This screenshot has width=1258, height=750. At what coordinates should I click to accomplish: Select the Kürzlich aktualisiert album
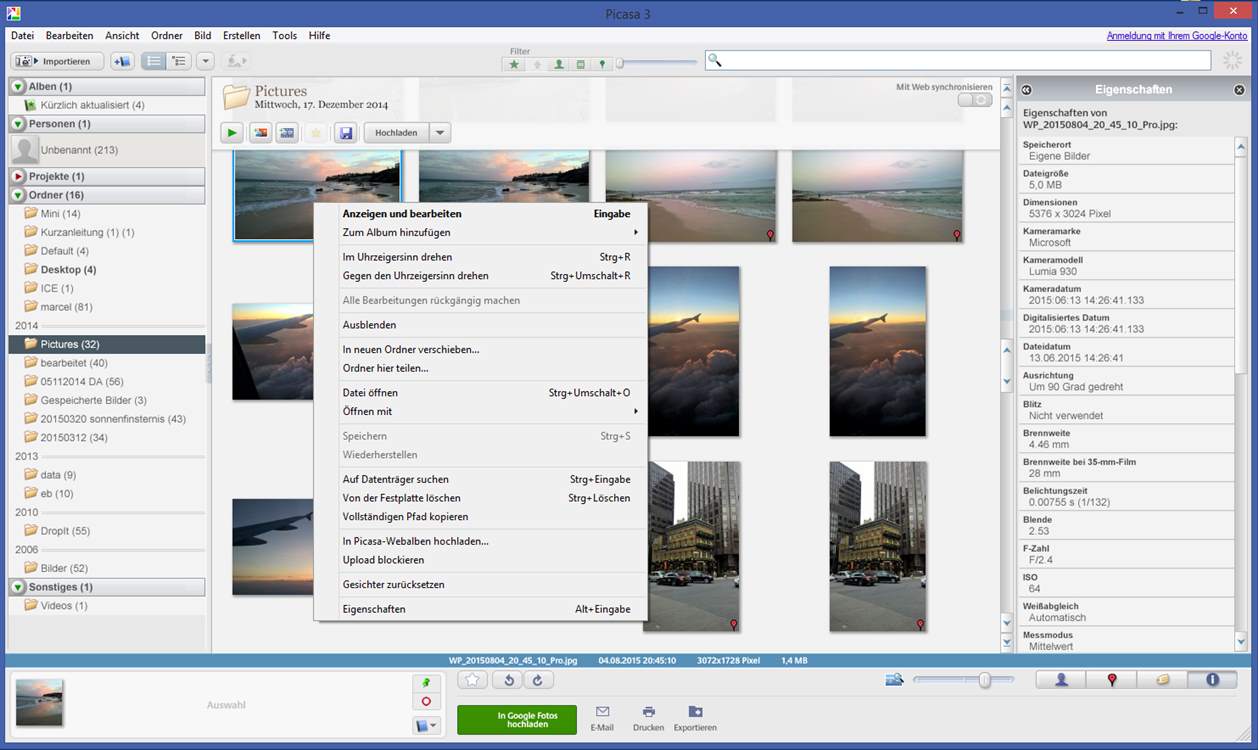point(92,105)
